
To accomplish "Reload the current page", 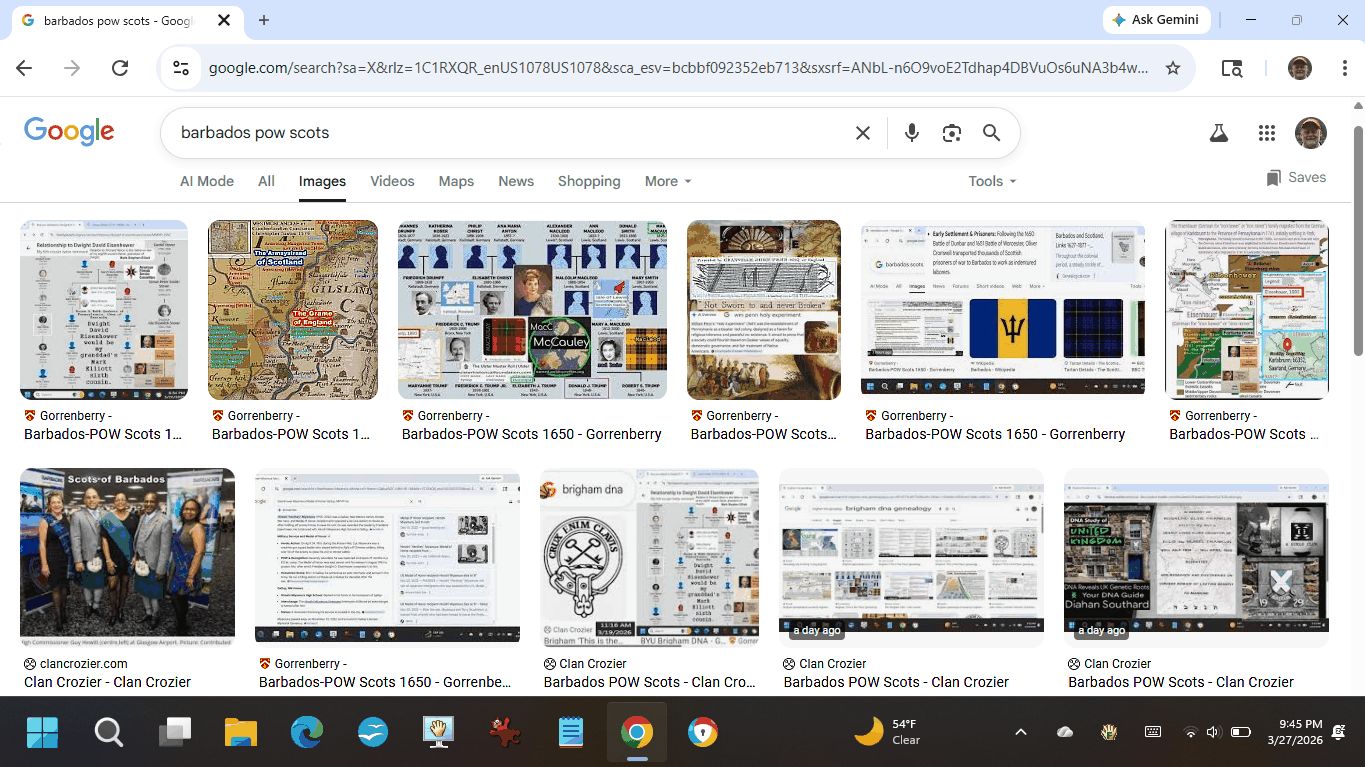I will pyautogui.click(x=120, y=68).
